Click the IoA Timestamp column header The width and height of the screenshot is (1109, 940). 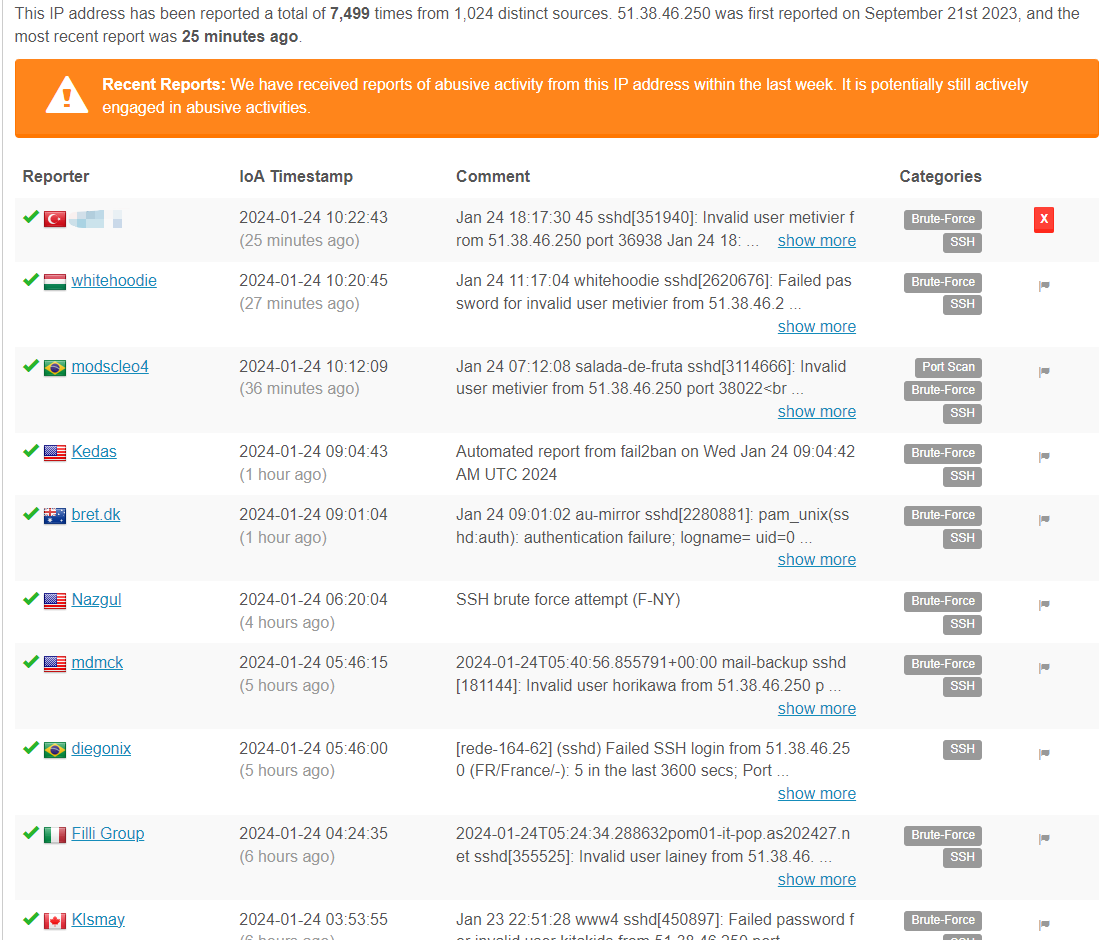pos(296,176)
